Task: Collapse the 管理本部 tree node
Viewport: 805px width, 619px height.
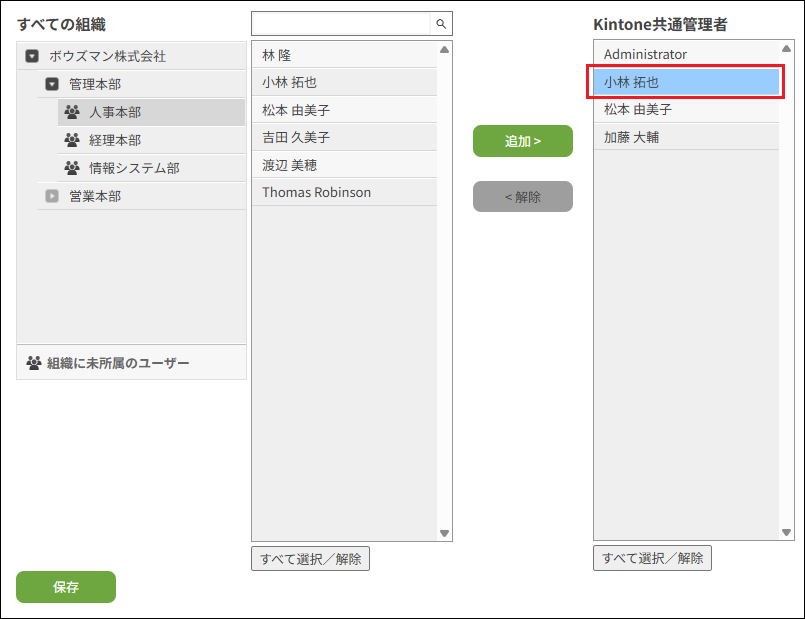Action: (x=52, y=85)
